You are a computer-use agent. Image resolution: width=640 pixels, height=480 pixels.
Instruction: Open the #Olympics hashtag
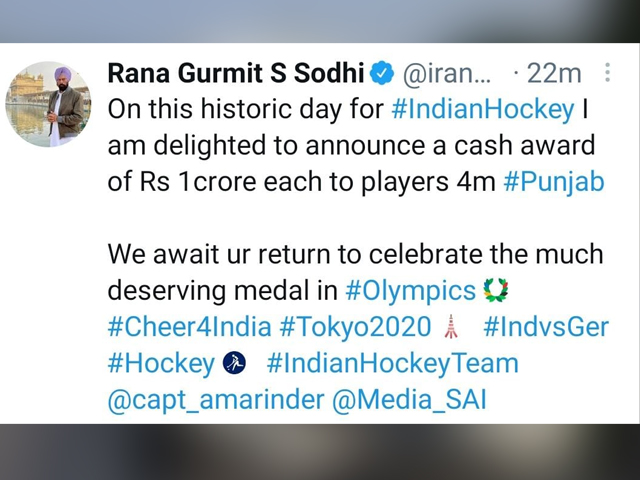410,291
